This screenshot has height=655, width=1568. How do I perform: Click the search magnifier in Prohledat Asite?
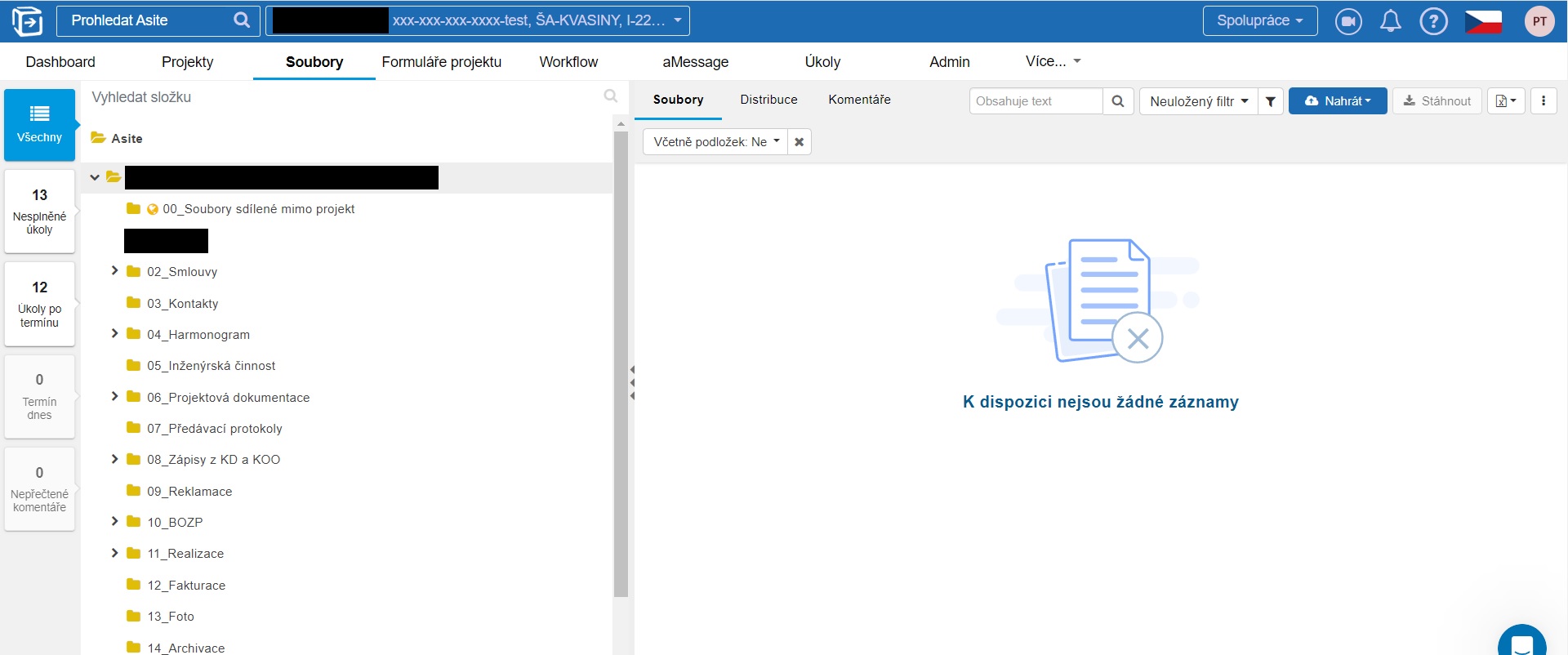pos(242,20)
